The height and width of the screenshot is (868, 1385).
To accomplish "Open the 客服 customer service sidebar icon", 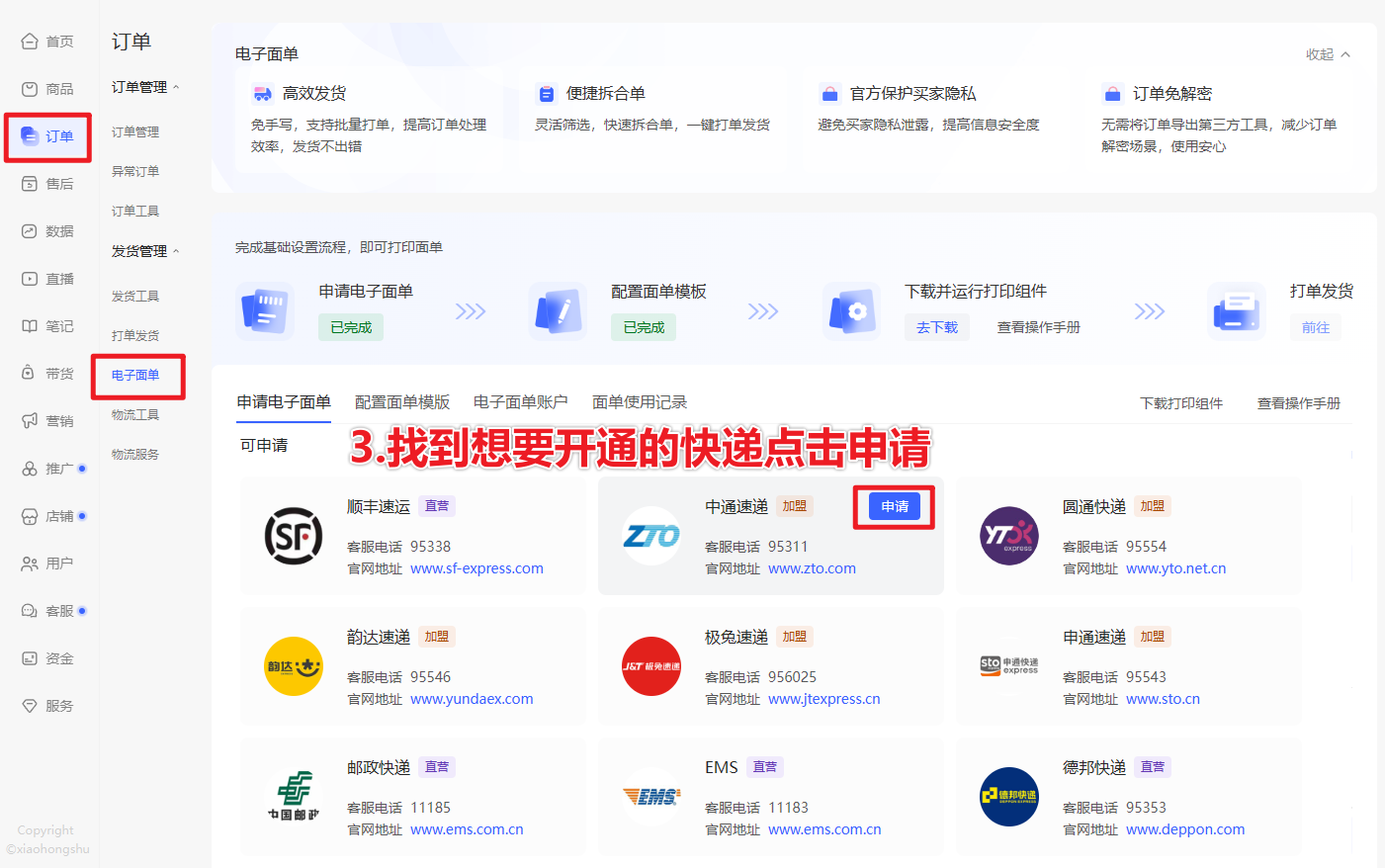I will coord(30,611).
